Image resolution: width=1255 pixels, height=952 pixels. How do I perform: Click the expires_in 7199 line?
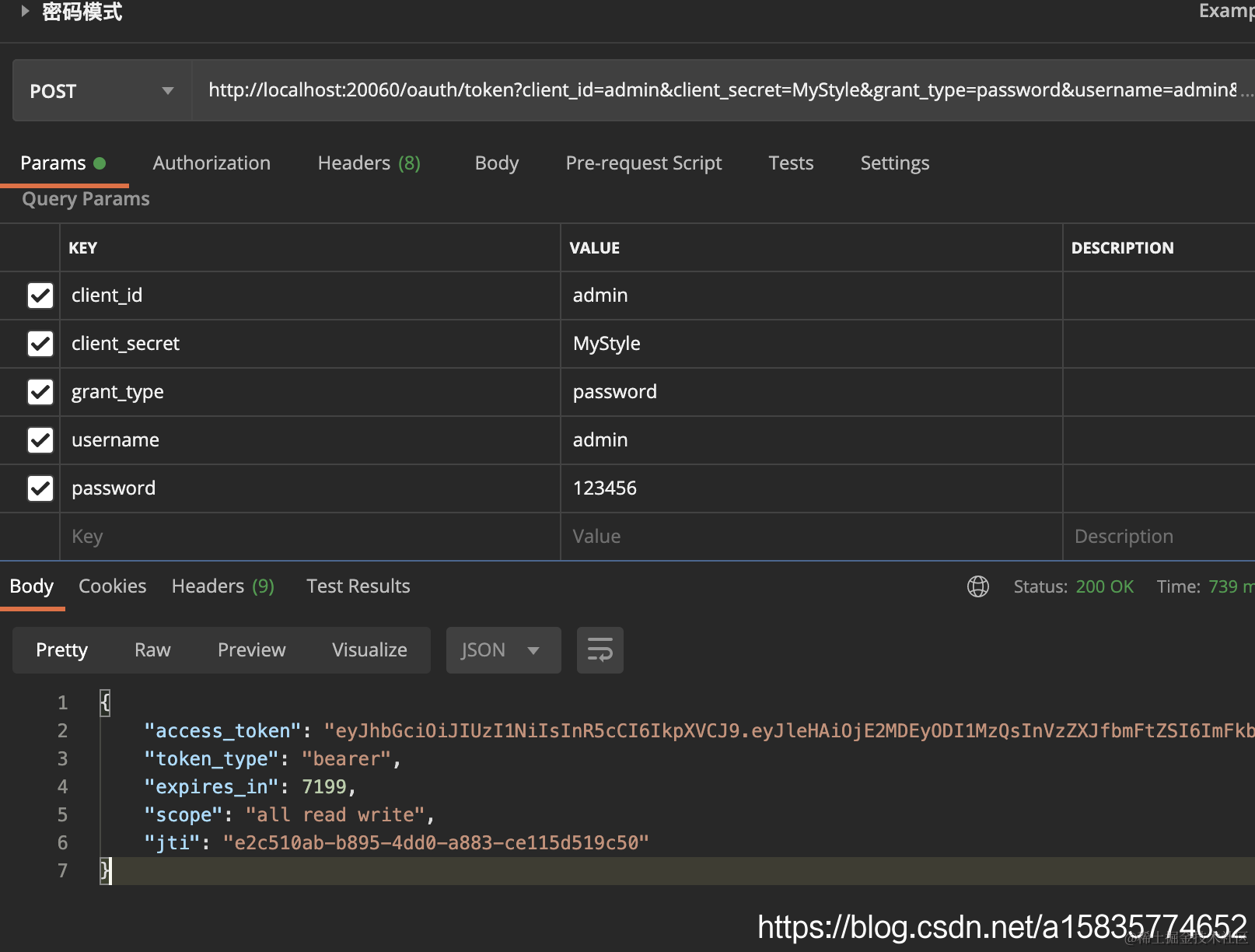coord(250,787)
